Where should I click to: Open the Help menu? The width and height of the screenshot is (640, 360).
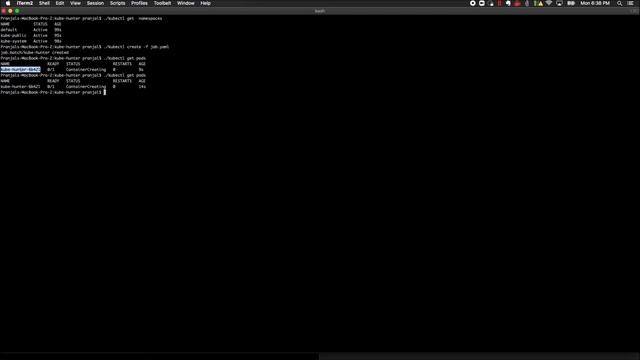coord(205,3)
